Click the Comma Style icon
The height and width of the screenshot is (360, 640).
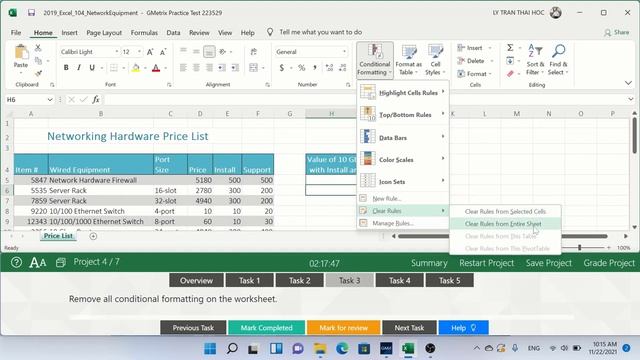pos(315,68)
